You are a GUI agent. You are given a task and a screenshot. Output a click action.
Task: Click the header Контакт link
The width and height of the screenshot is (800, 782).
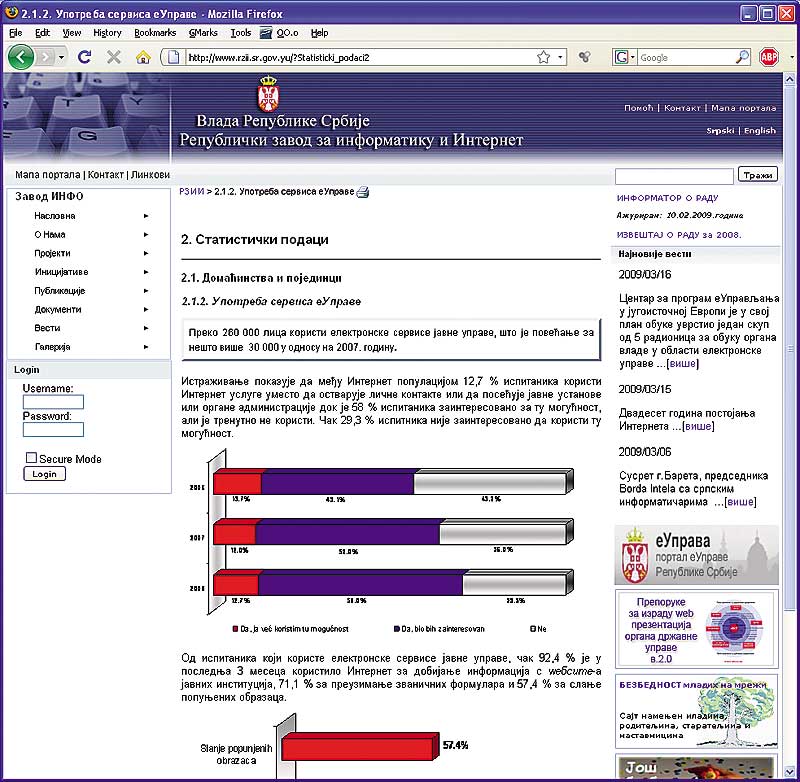682,108
